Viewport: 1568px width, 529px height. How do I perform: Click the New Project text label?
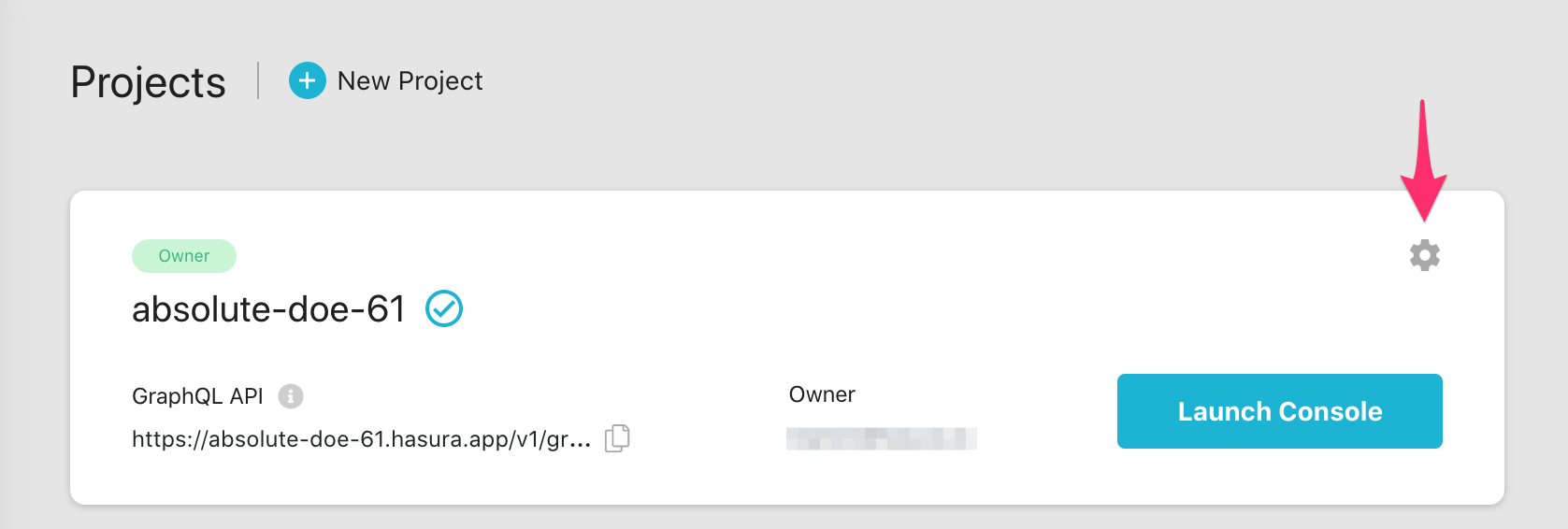click(410, 81)
